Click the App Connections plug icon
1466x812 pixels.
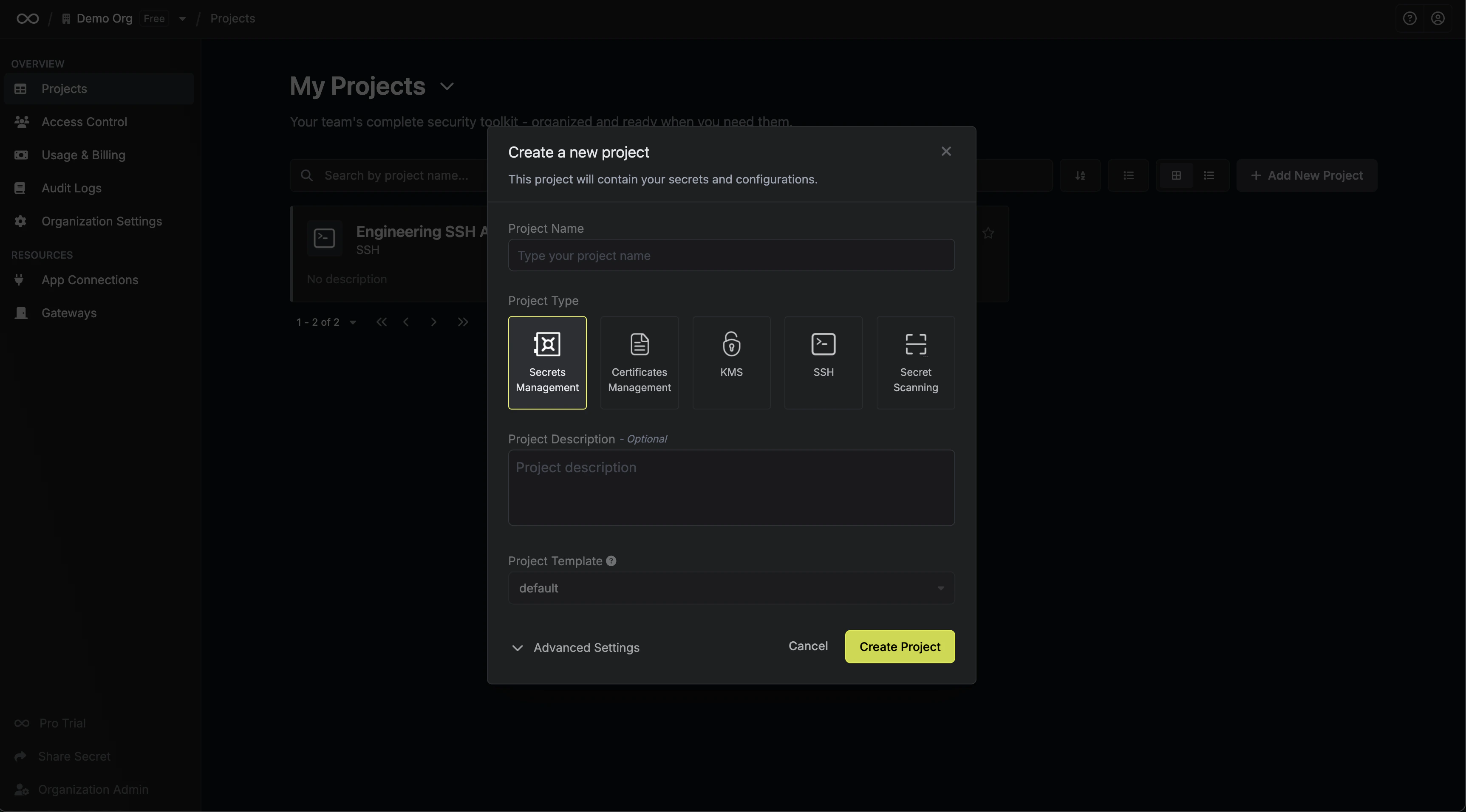(20, 280)
